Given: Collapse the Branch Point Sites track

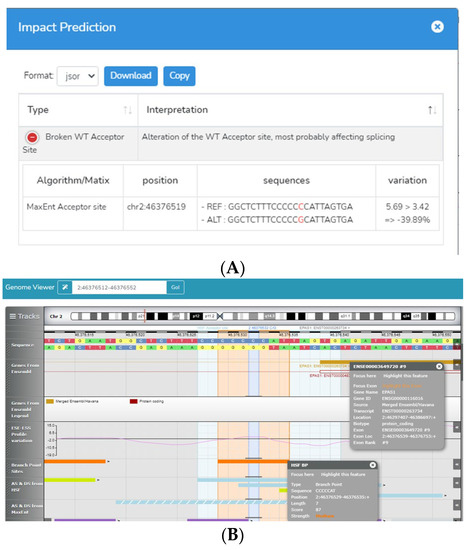Looking at the screenshot, I should [x=457, y=464].
